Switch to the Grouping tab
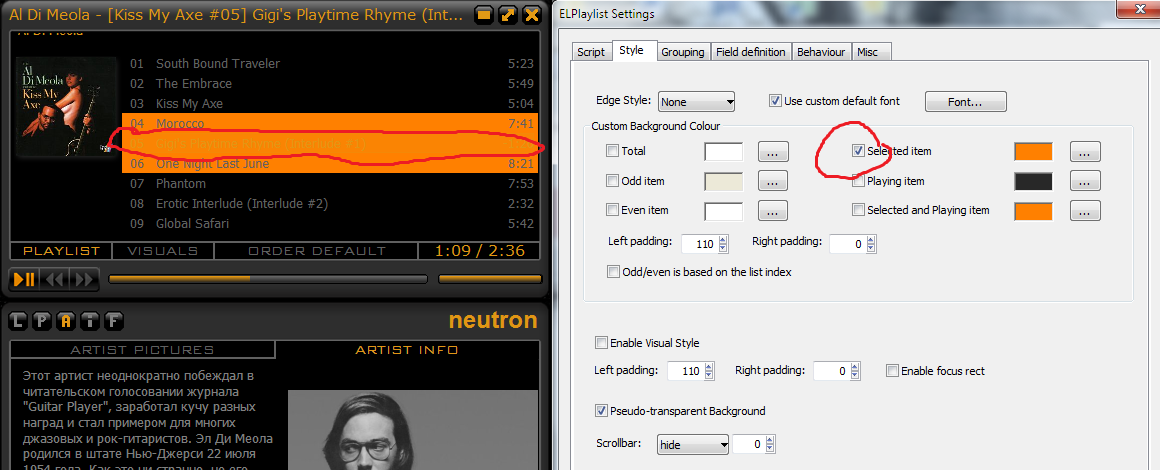Screen dimensions: 1160x470 pos(683,52)
